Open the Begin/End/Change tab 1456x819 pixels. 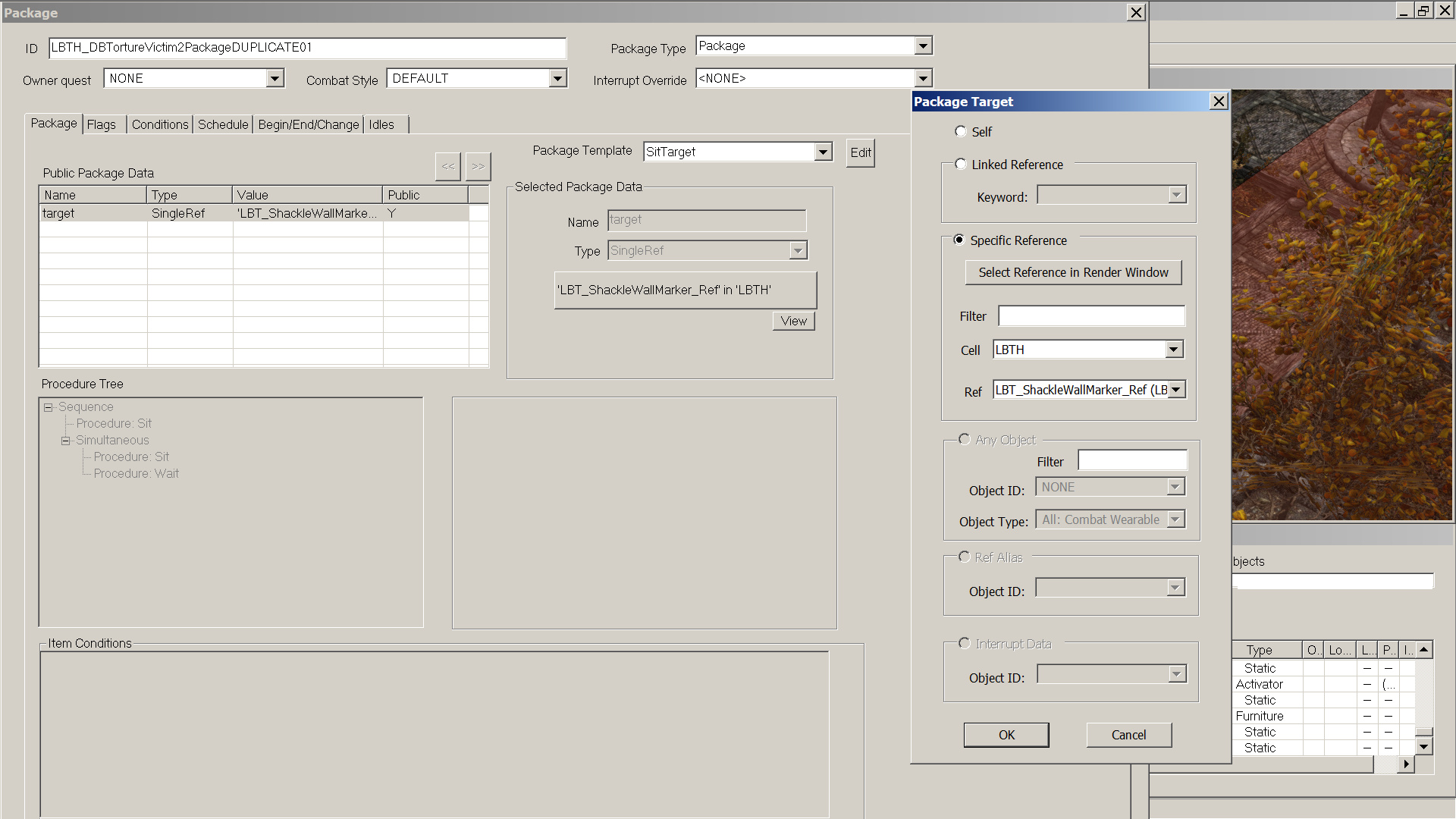coord(308,124)
